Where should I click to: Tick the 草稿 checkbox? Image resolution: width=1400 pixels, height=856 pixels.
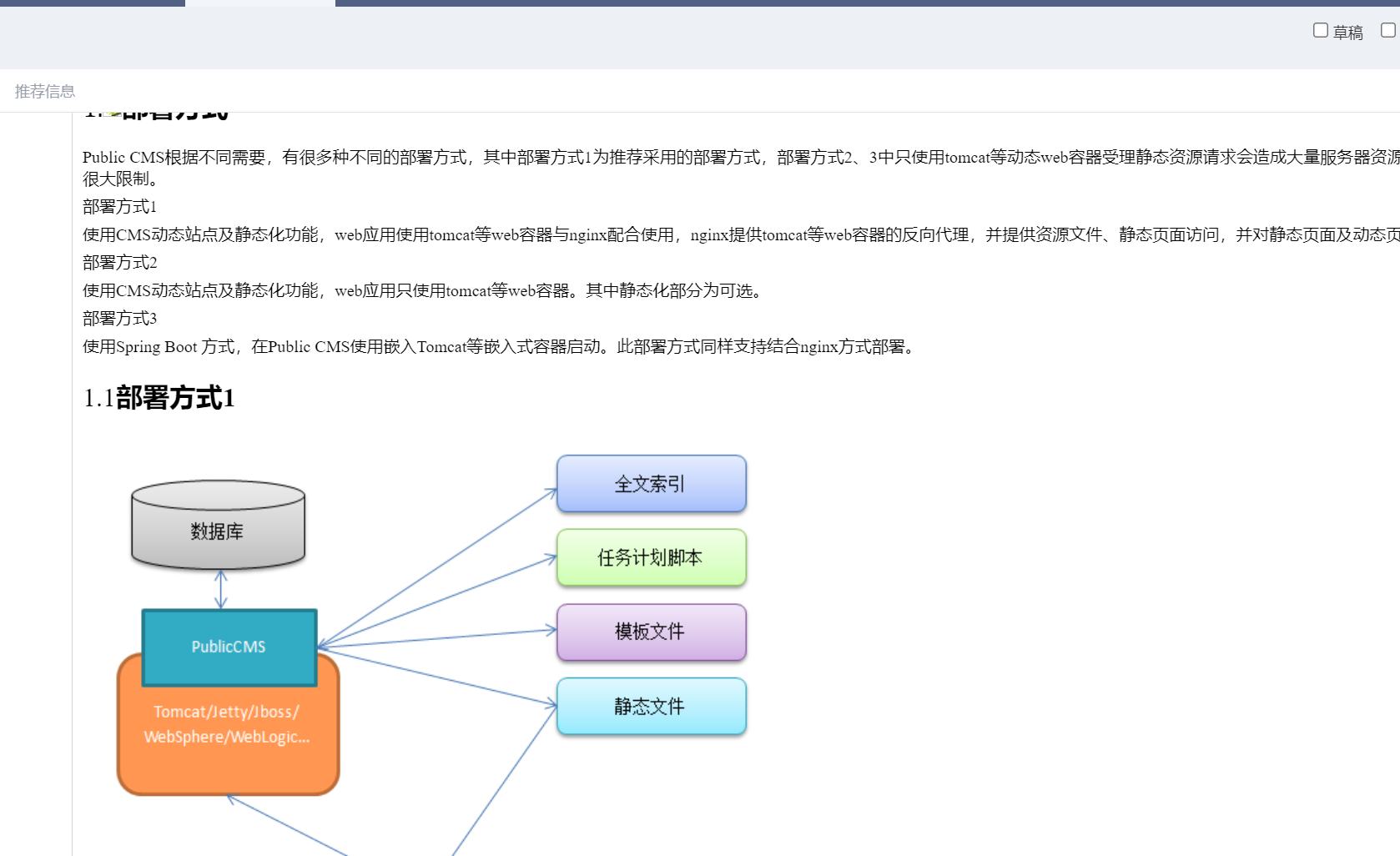point(1320,31)
